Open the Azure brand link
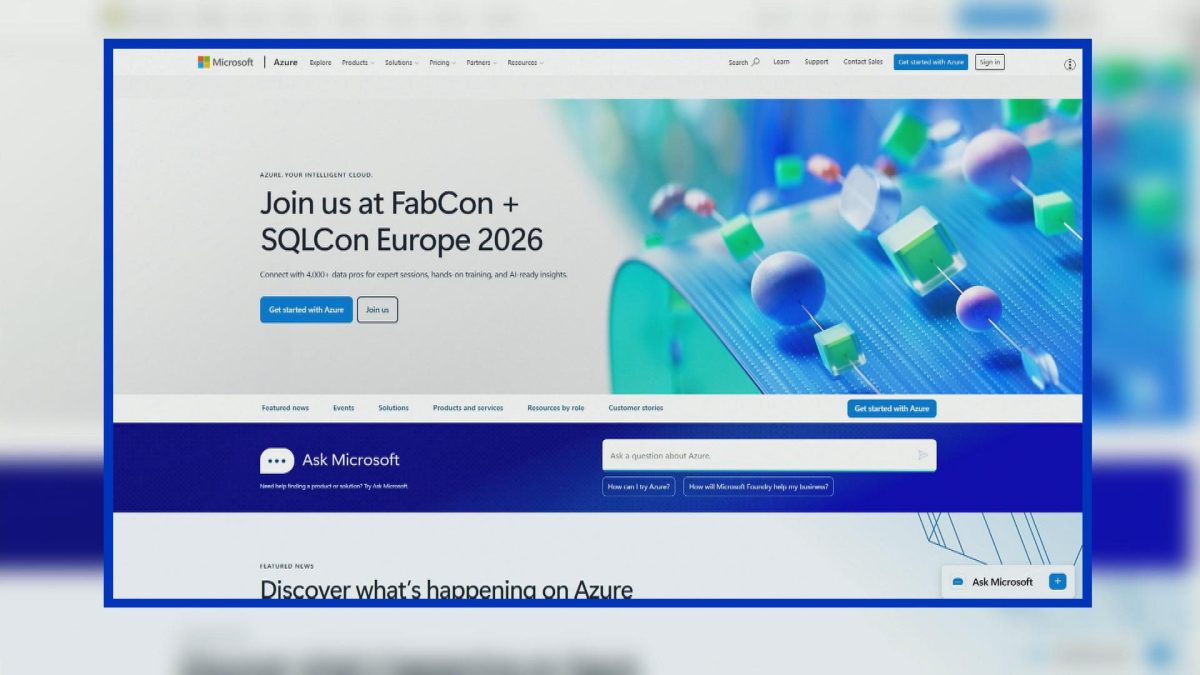This screenshot has width=1200, height=675. (x=286, y=62)
